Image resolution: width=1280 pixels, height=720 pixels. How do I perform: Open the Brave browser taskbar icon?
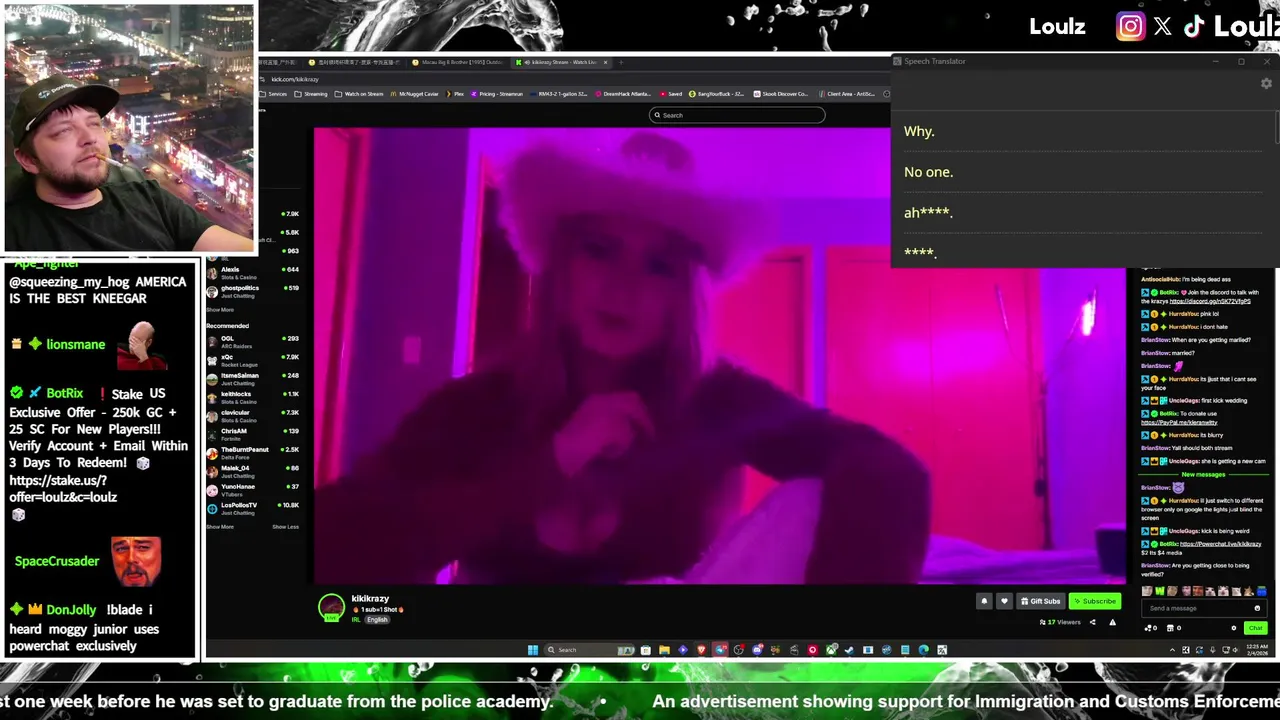point(701,650)
